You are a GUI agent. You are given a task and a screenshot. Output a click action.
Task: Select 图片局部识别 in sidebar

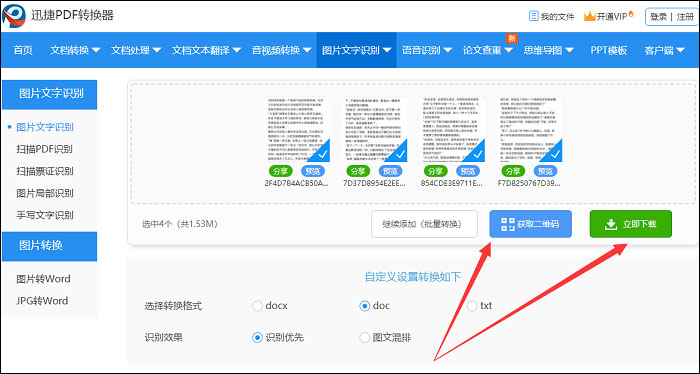click(45, 193)
